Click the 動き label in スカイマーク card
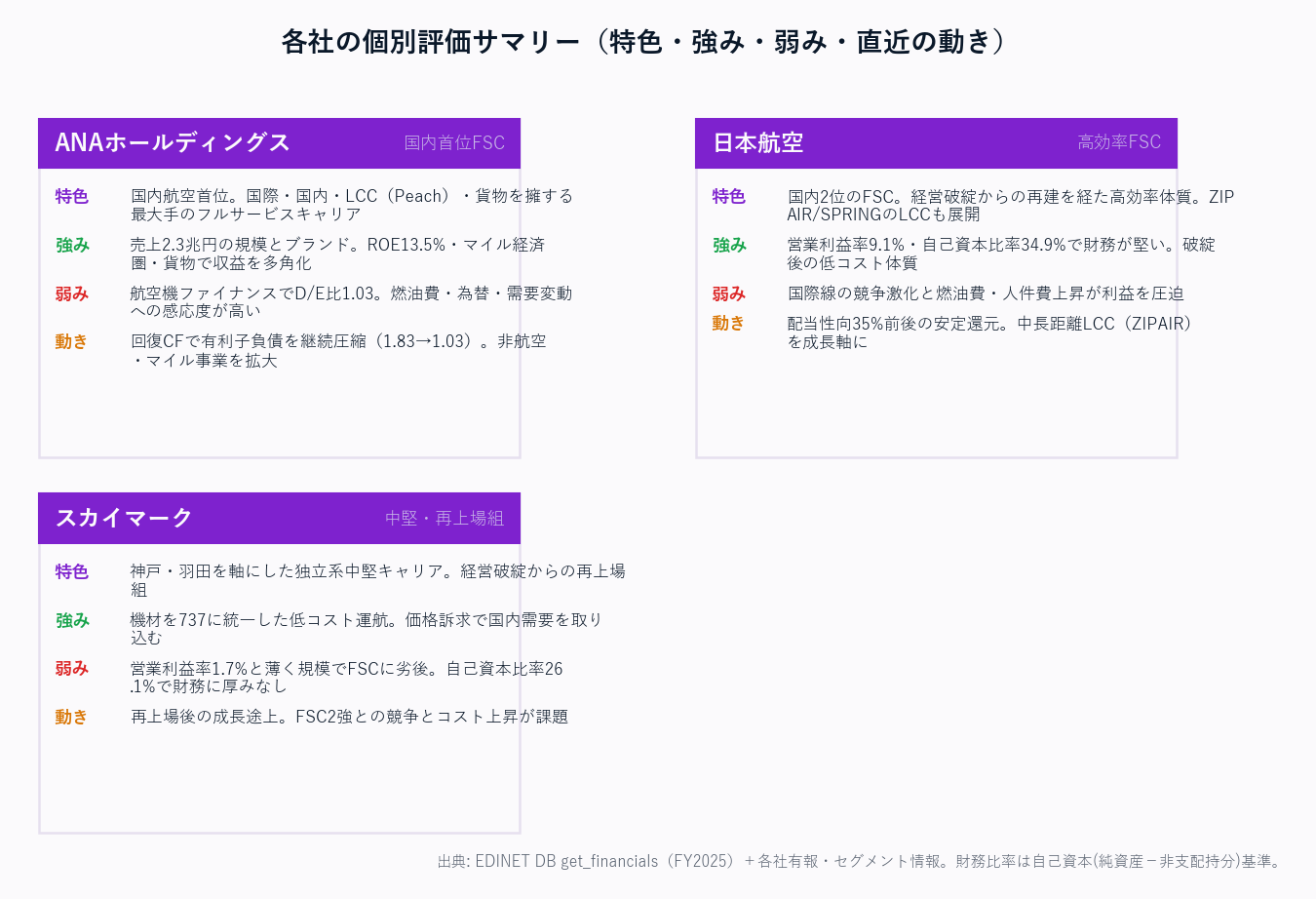This screenshot has width=1316, height=899. (72, 717)
